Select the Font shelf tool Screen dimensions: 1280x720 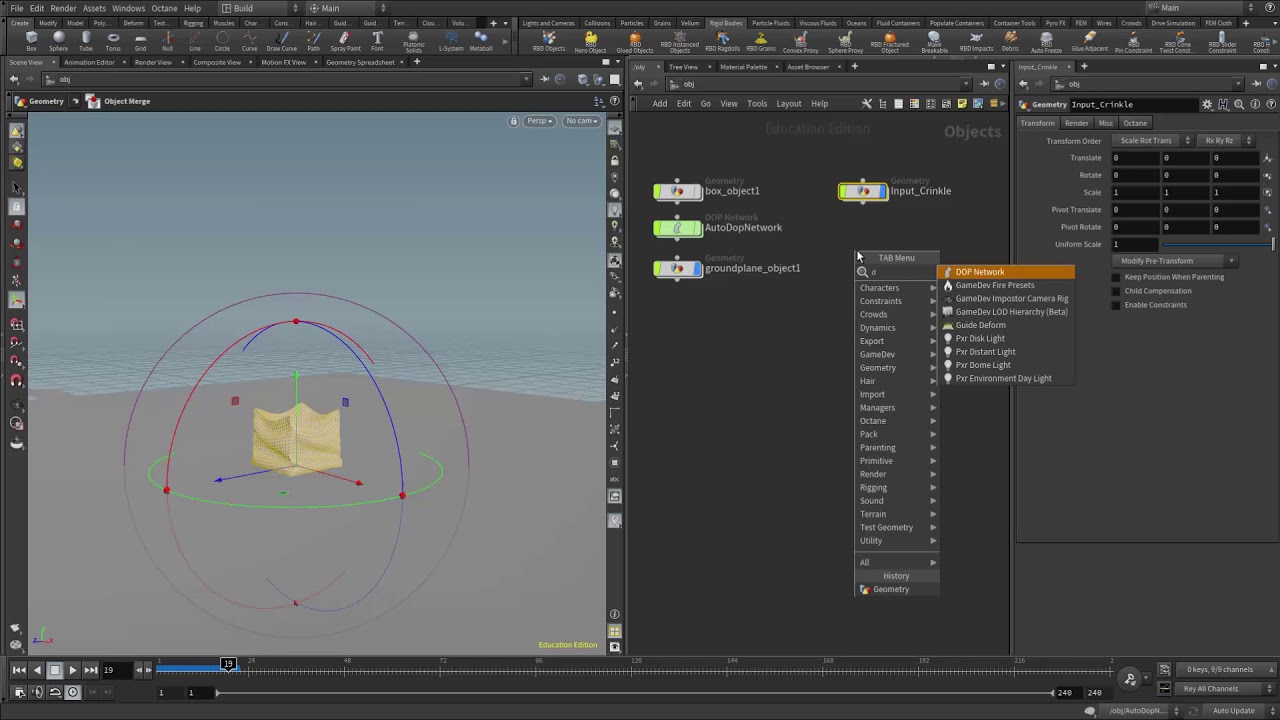pos(377,42)
